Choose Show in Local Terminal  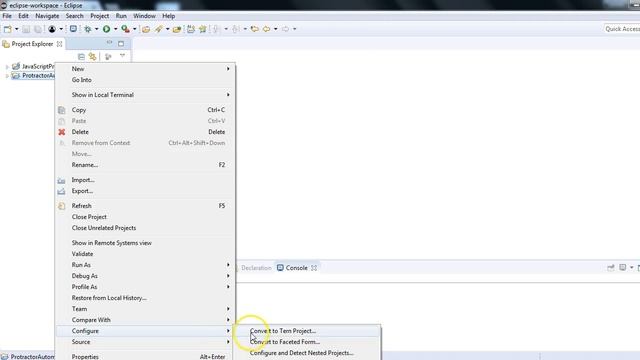(x=145, y=95)
